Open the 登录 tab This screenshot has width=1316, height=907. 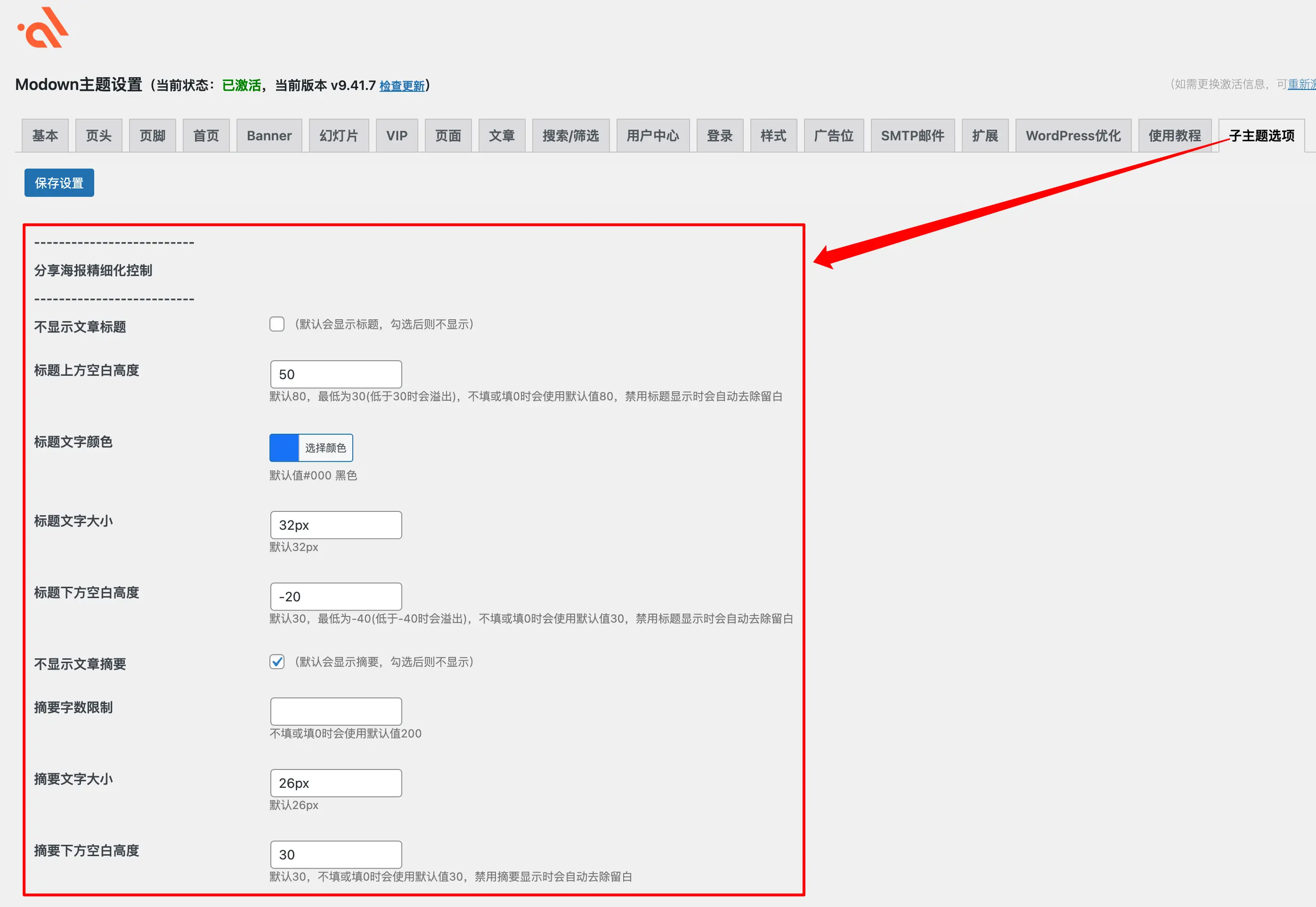click(720, 136)
